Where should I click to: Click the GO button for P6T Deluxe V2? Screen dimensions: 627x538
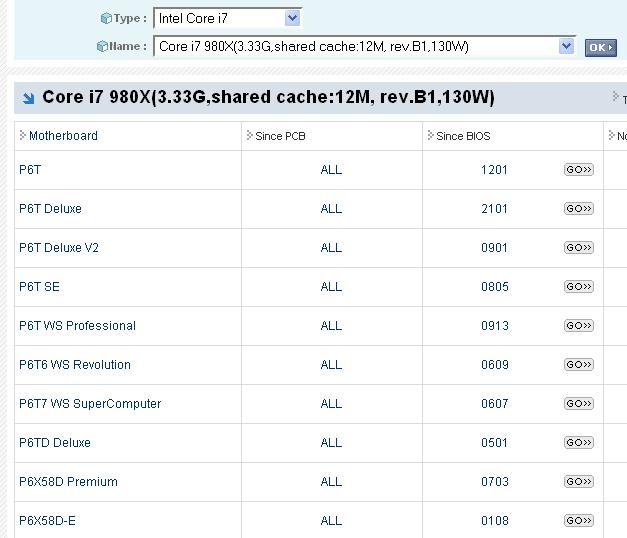pyautogui.click(x=579, y=248)
